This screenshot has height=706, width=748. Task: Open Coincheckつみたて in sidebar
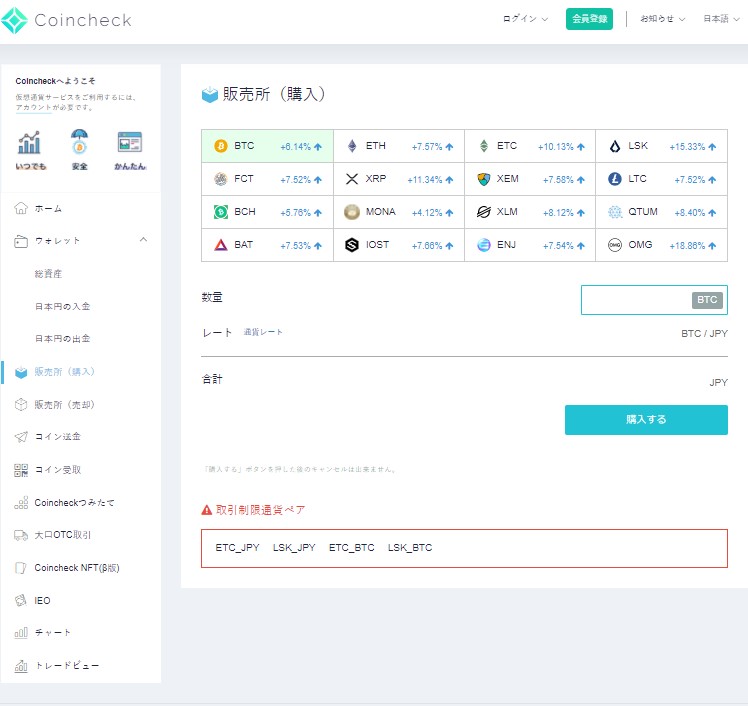coord(74,503)
